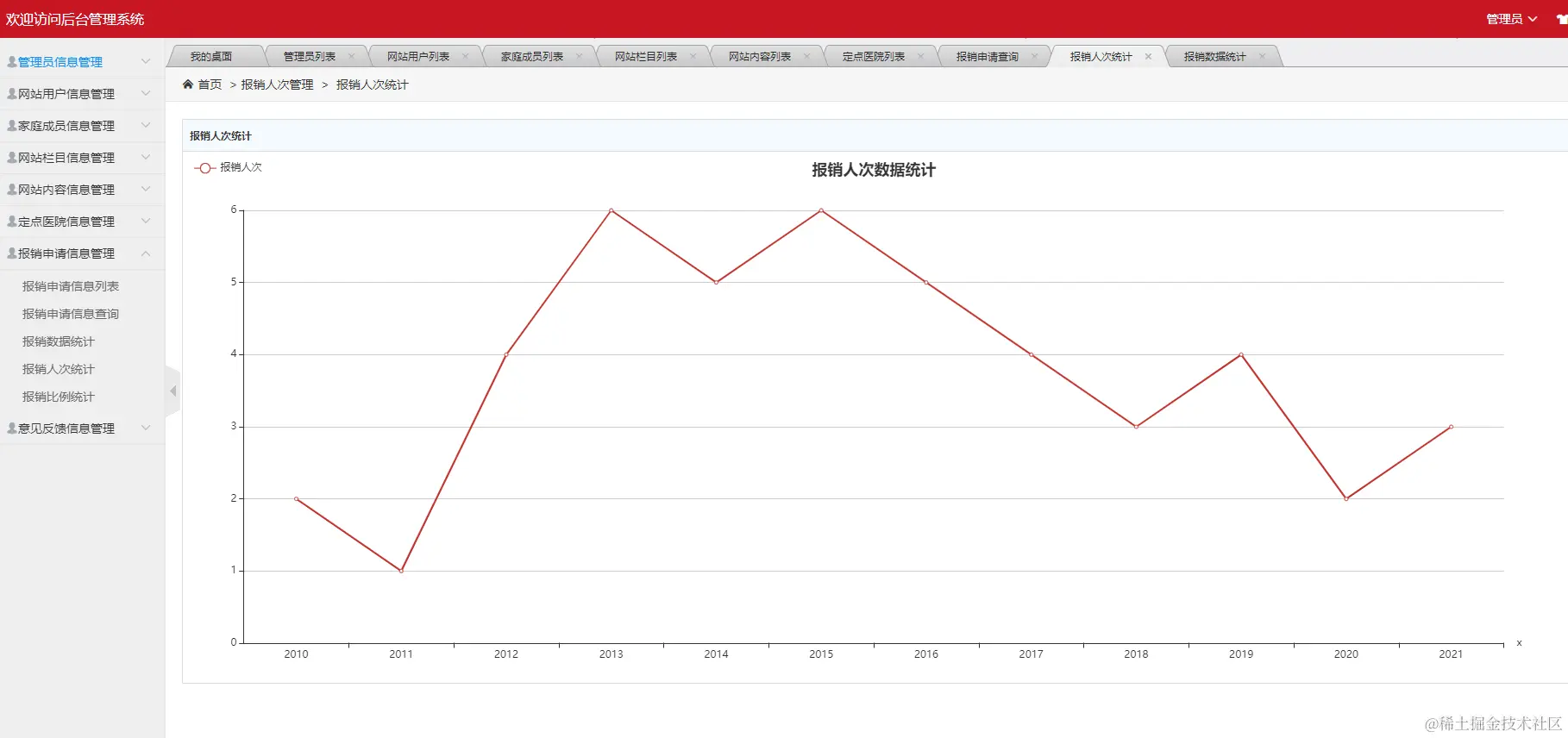Click user icon beside 意见反馈信息管理
The image size is (1568, 738).
tap(11, 428)
